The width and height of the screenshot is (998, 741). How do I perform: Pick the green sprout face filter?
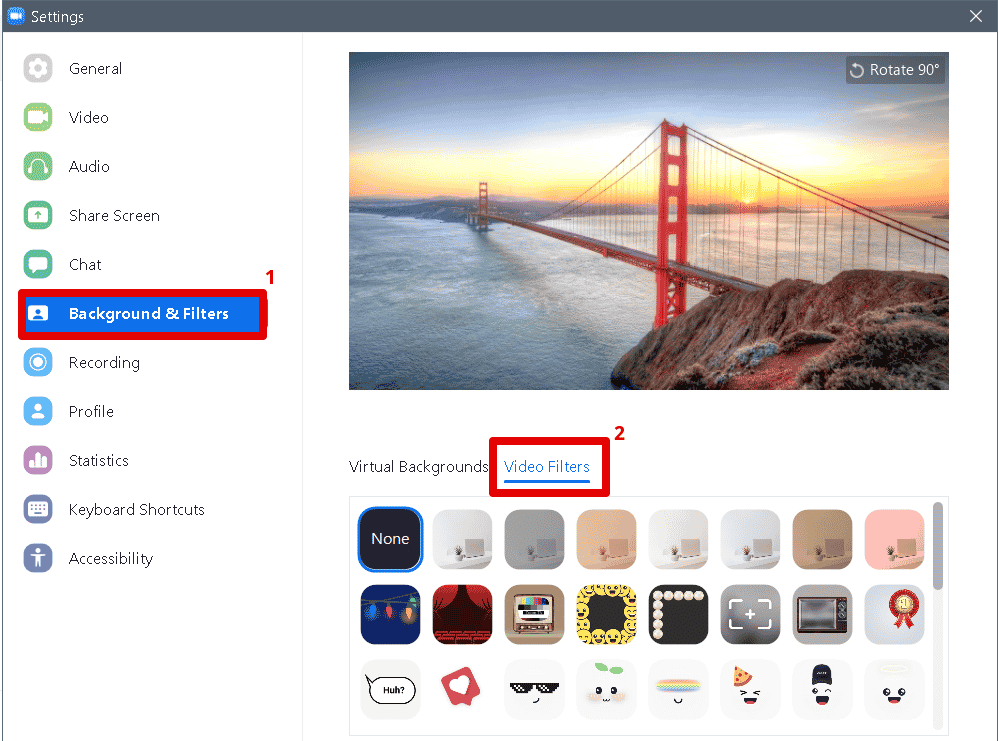pos(606,689)
